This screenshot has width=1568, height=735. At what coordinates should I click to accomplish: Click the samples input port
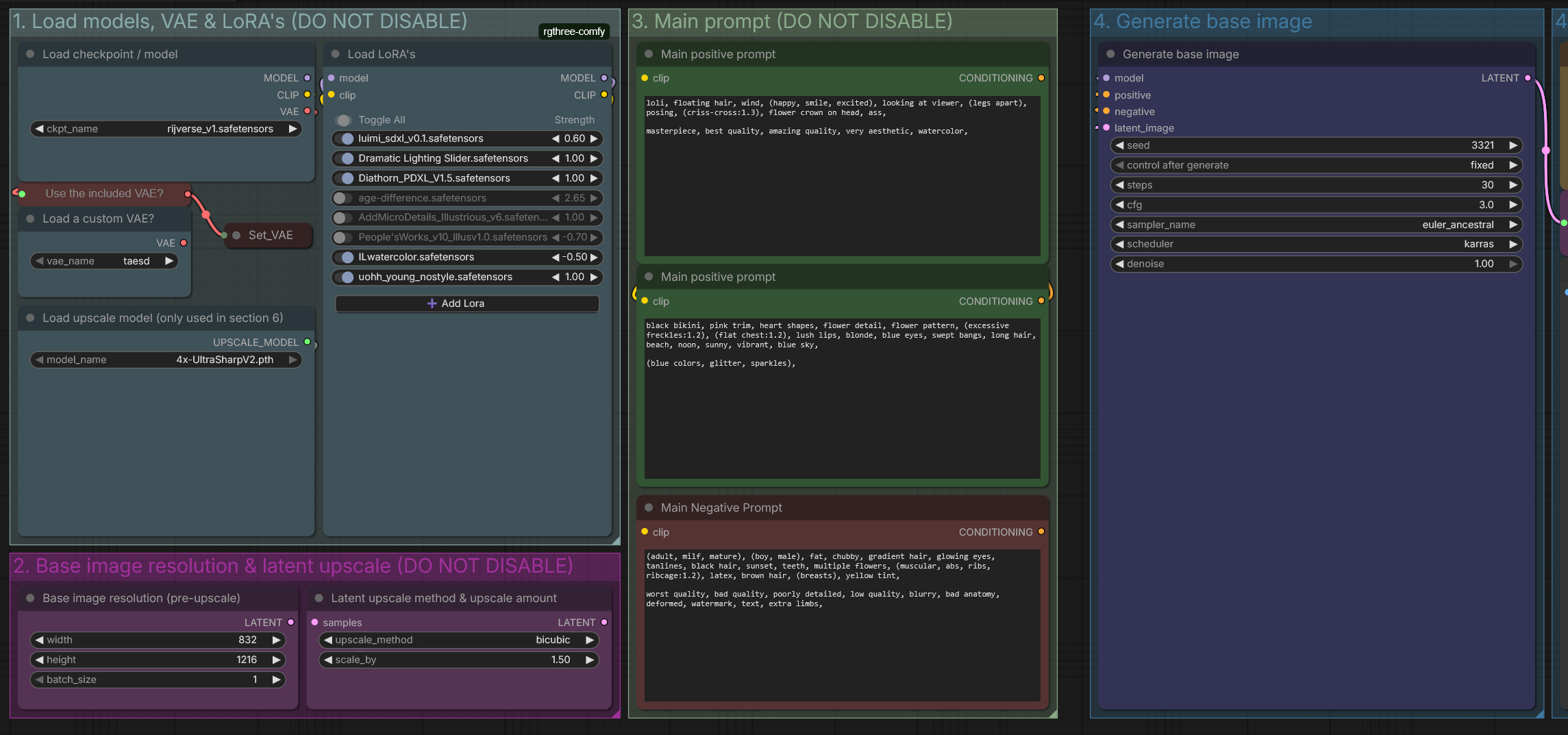coord(315,622)
